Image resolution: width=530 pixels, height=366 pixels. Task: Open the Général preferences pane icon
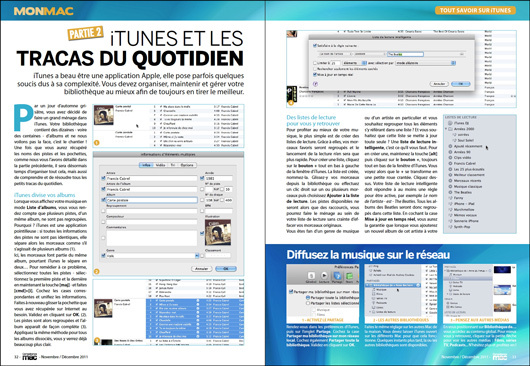point(311,275)
